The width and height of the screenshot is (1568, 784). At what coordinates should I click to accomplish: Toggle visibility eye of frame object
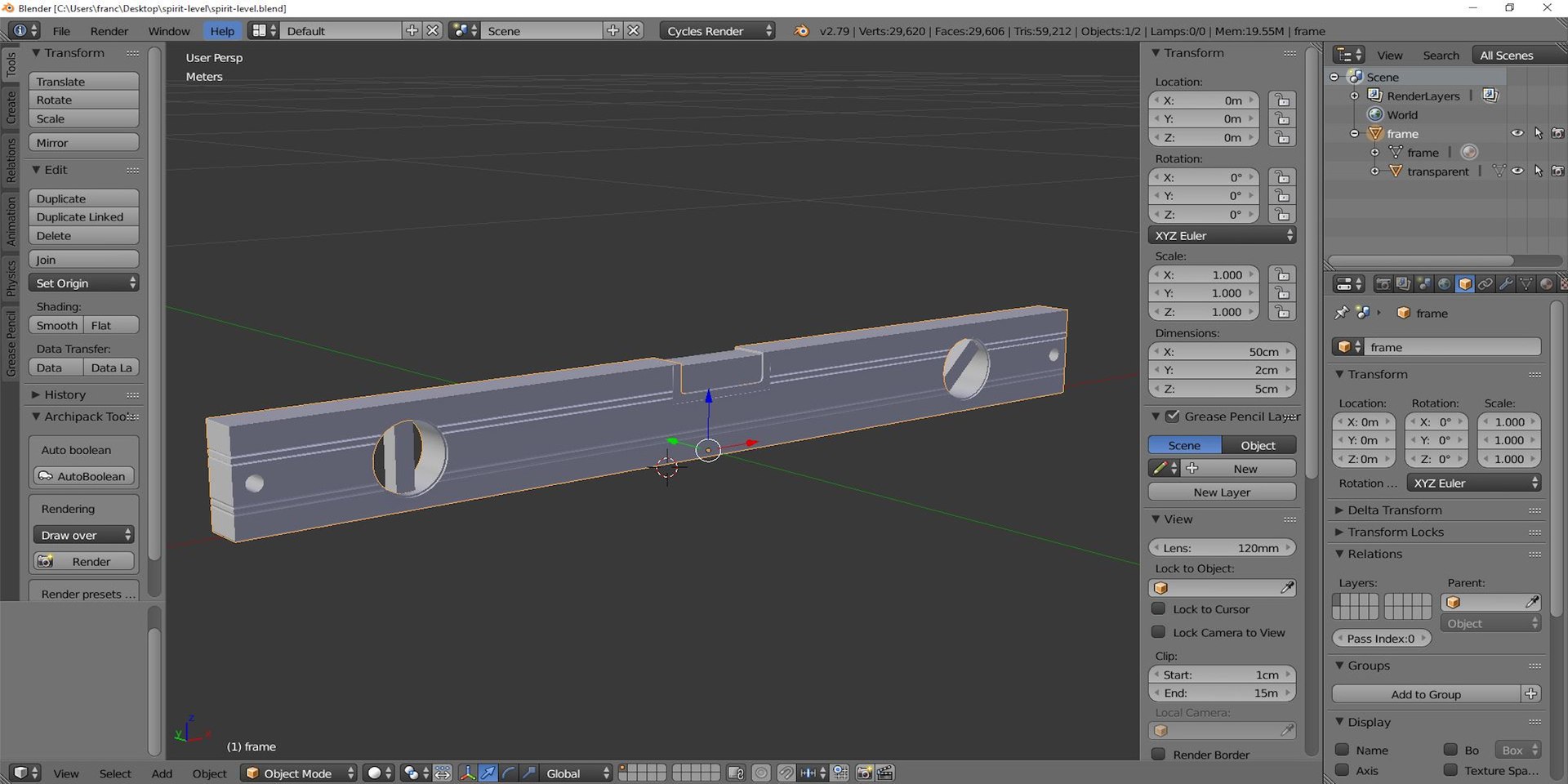click(x=1517, y=133)
